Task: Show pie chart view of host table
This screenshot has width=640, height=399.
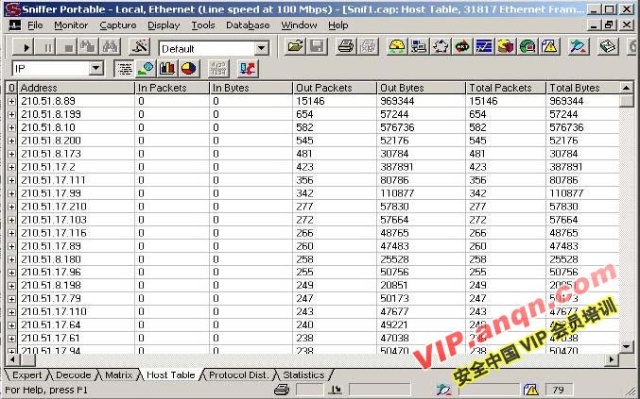Action: [188, 69]
